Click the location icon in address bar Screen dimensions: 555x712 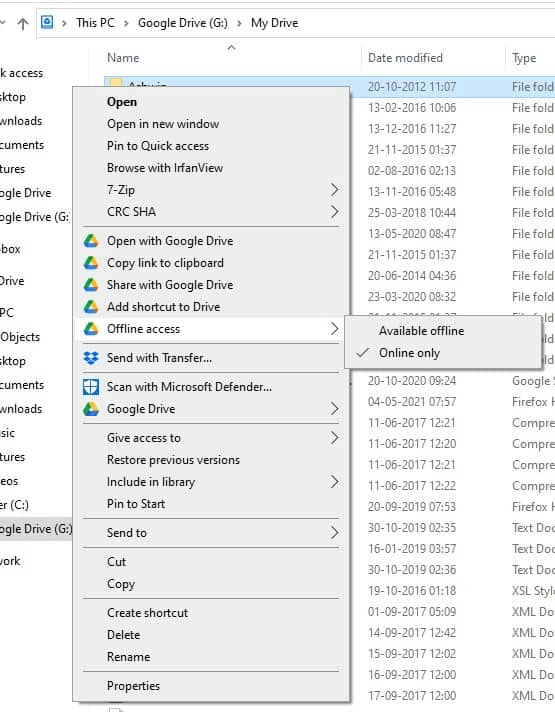[47, 22]
